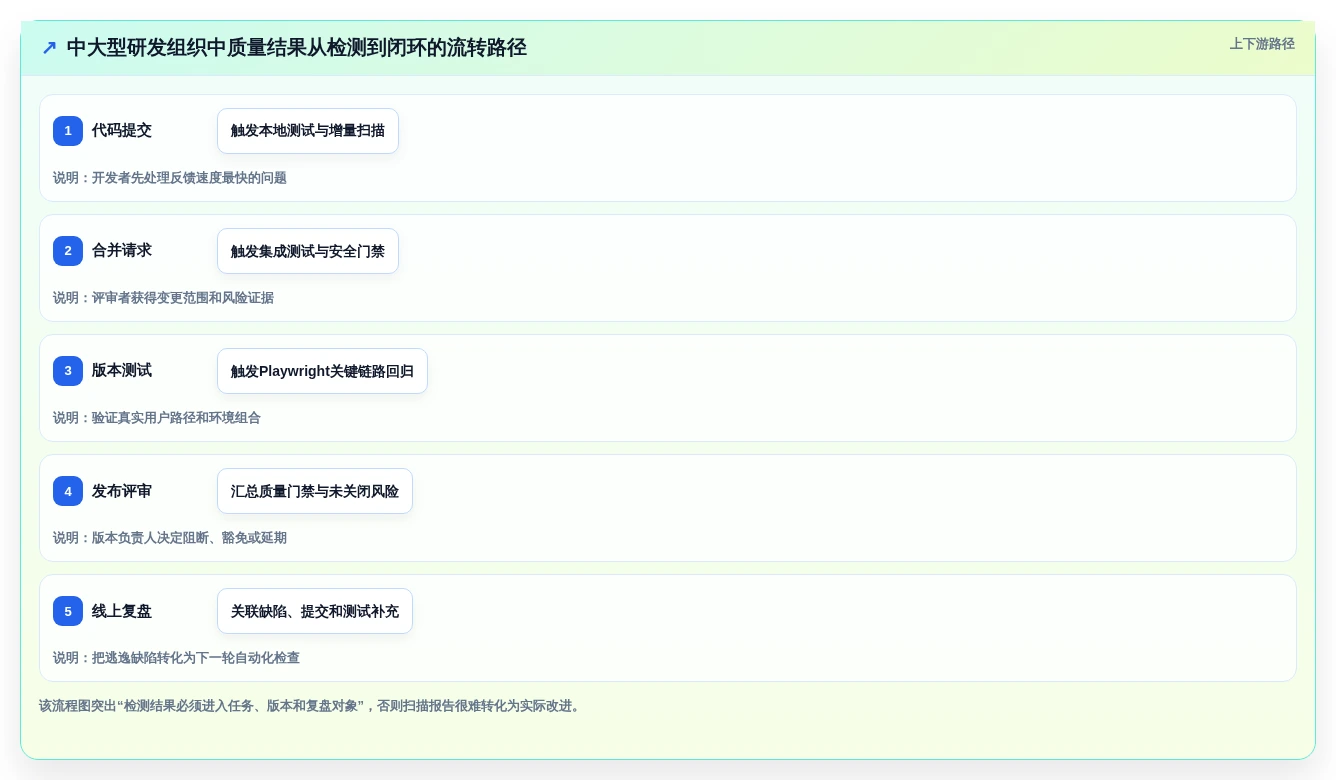The width and height of the screenshot is (1336, 780).
Task: Click the 触发Playwright关键链路回归 box
Action: (x=322, y=371)
